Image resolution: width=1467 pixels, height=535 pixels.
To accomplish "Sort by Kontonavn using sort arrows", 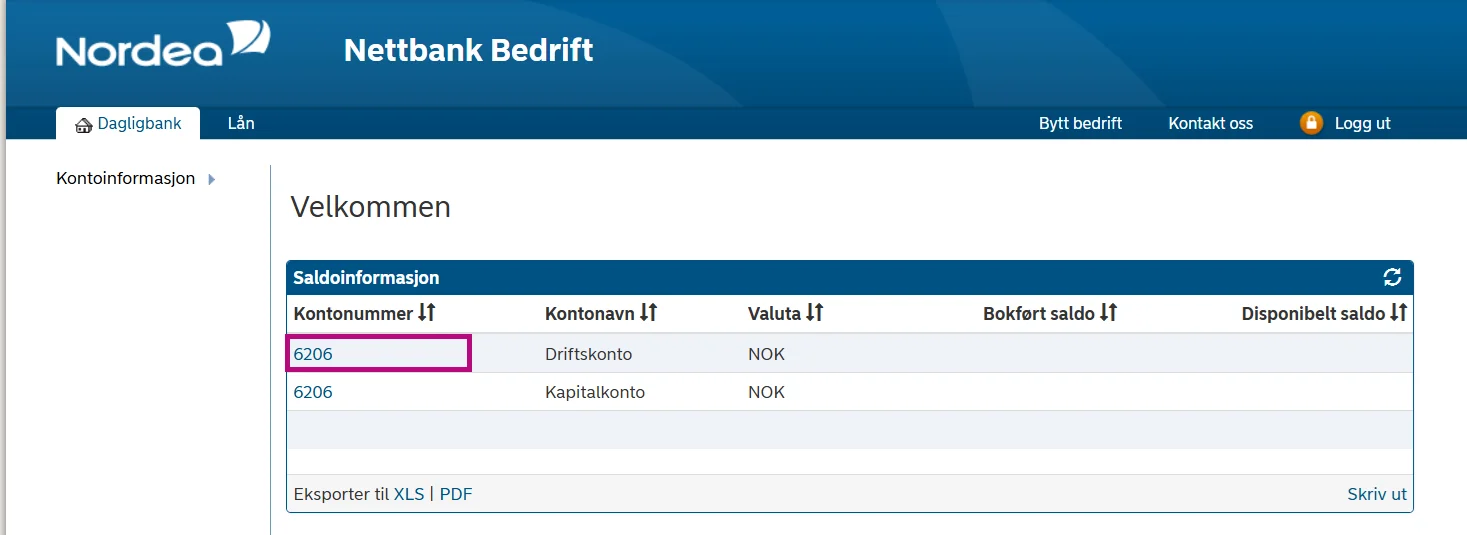I will pyautogui.click(x=648, y=313).
